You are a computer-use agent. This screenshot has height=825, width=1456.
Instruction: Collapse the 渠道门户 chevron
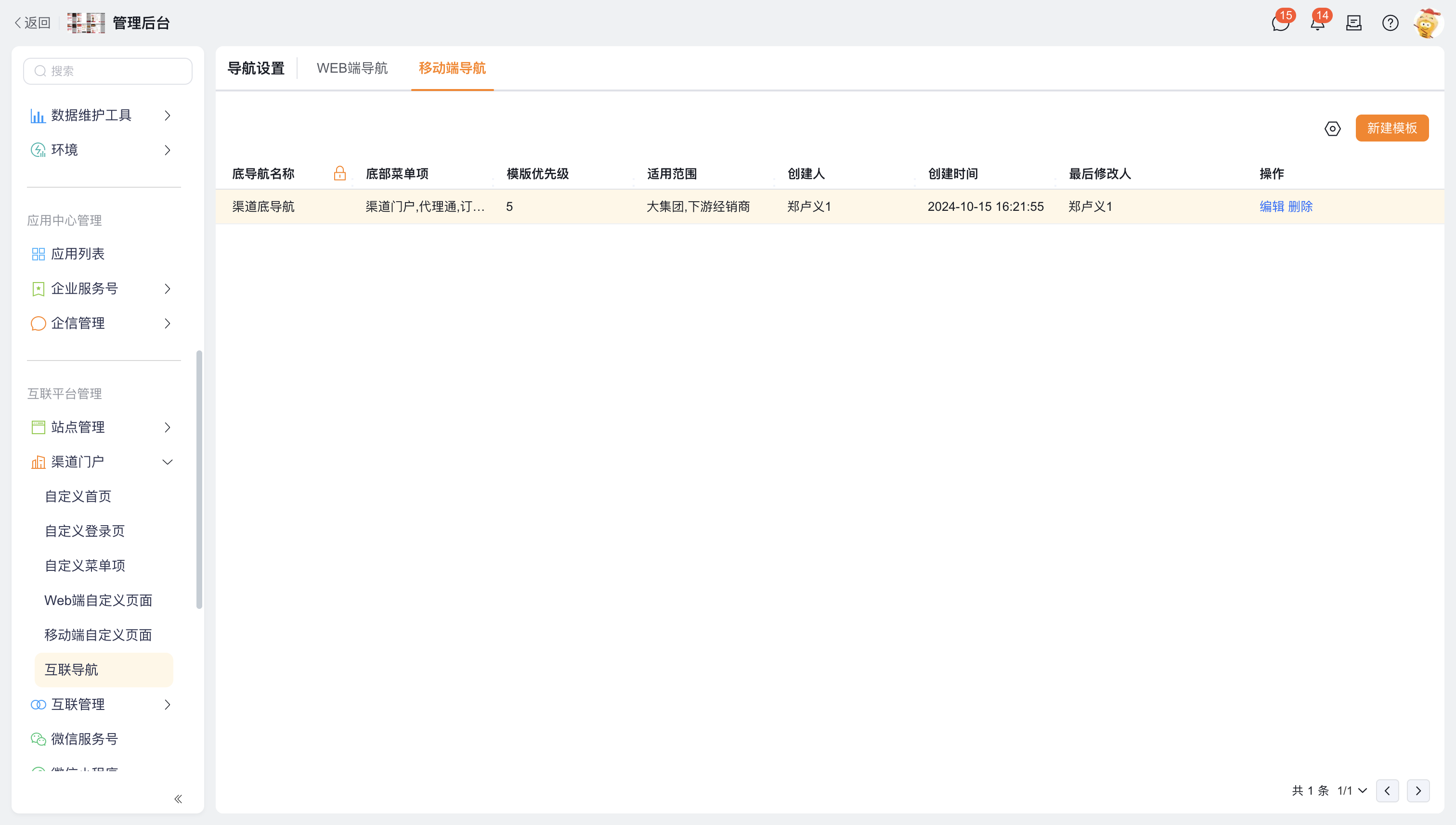(x=167, y=463)
